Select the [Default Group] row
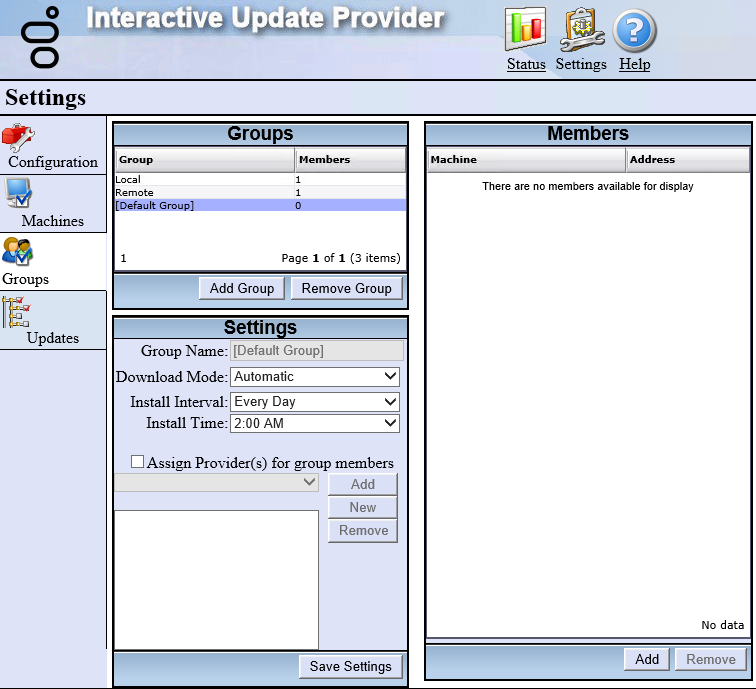Image resolution: width=756 pixels, height=689 pixels. tap(260, 205)
